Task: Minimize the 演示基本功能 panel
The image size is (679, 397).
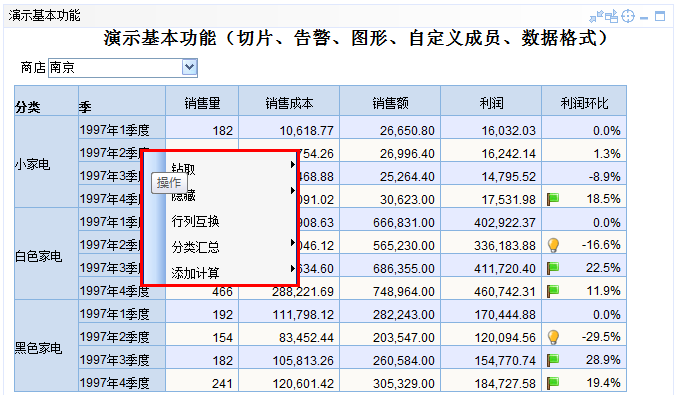Action: (x=644, y=18)
